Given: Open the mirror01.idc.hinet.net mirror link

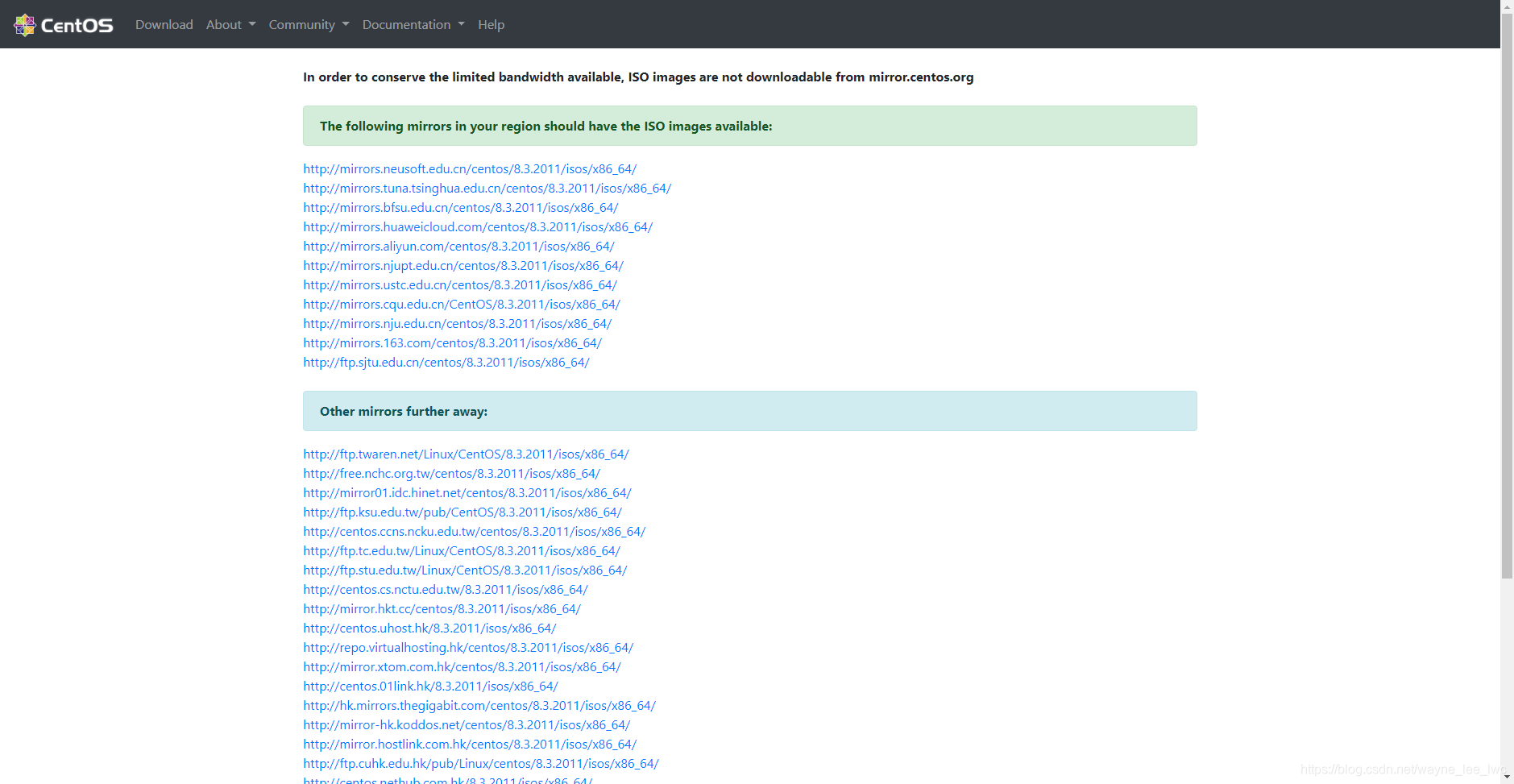Looking at the screenshot, I should pos(467,493).
